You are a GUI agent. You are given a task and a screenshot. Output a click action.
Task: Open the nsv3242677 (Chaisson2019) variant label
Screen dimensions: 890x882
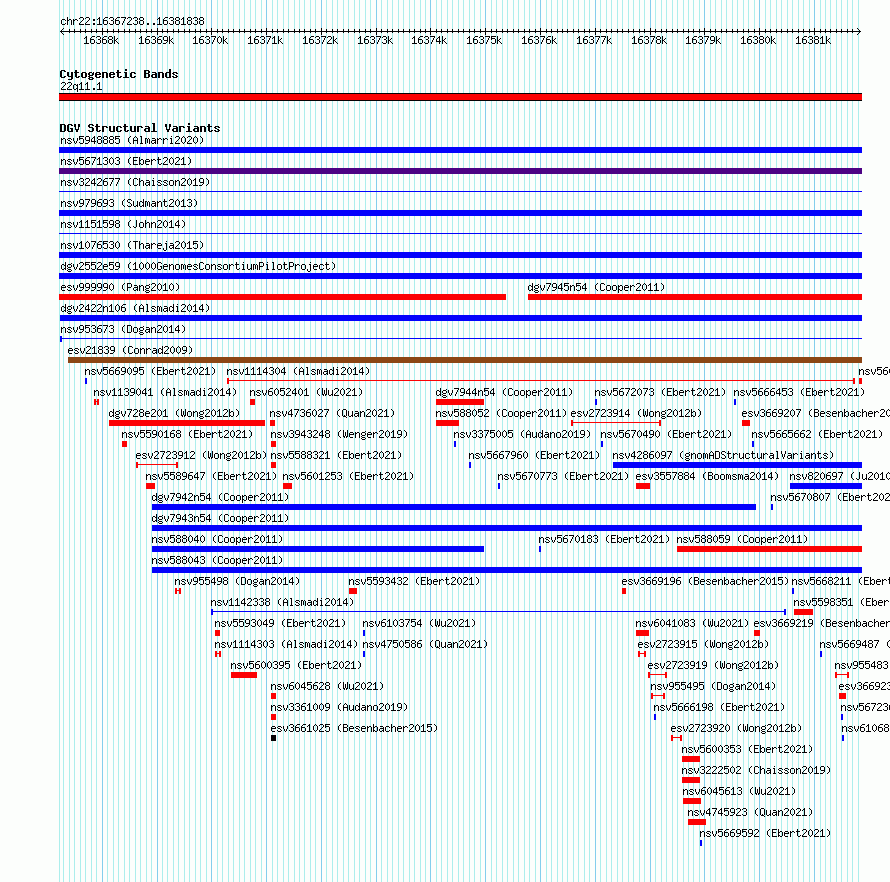click(135, 182)
